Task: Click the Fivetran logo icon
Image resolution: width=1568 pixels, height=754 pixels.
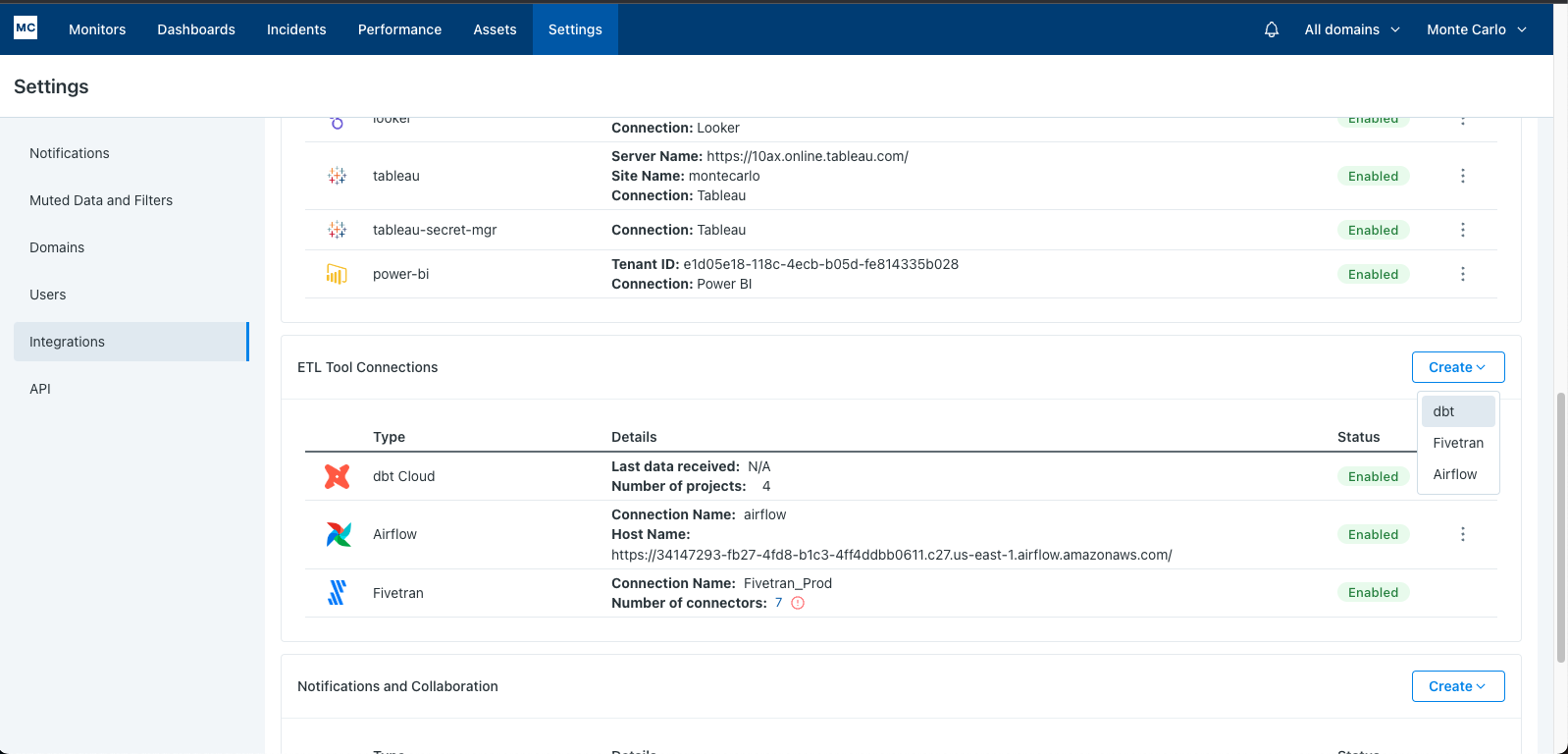Action: (x=337, y=593)
